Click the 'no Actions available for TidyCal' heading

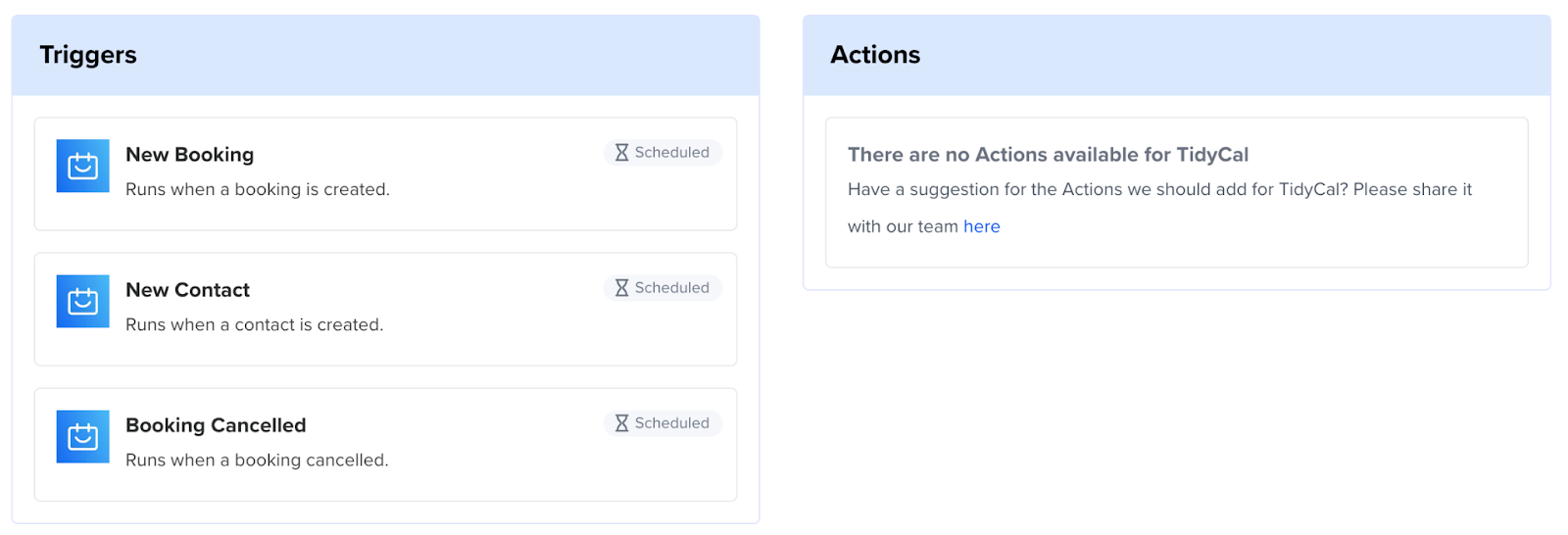click(1048, 155)
